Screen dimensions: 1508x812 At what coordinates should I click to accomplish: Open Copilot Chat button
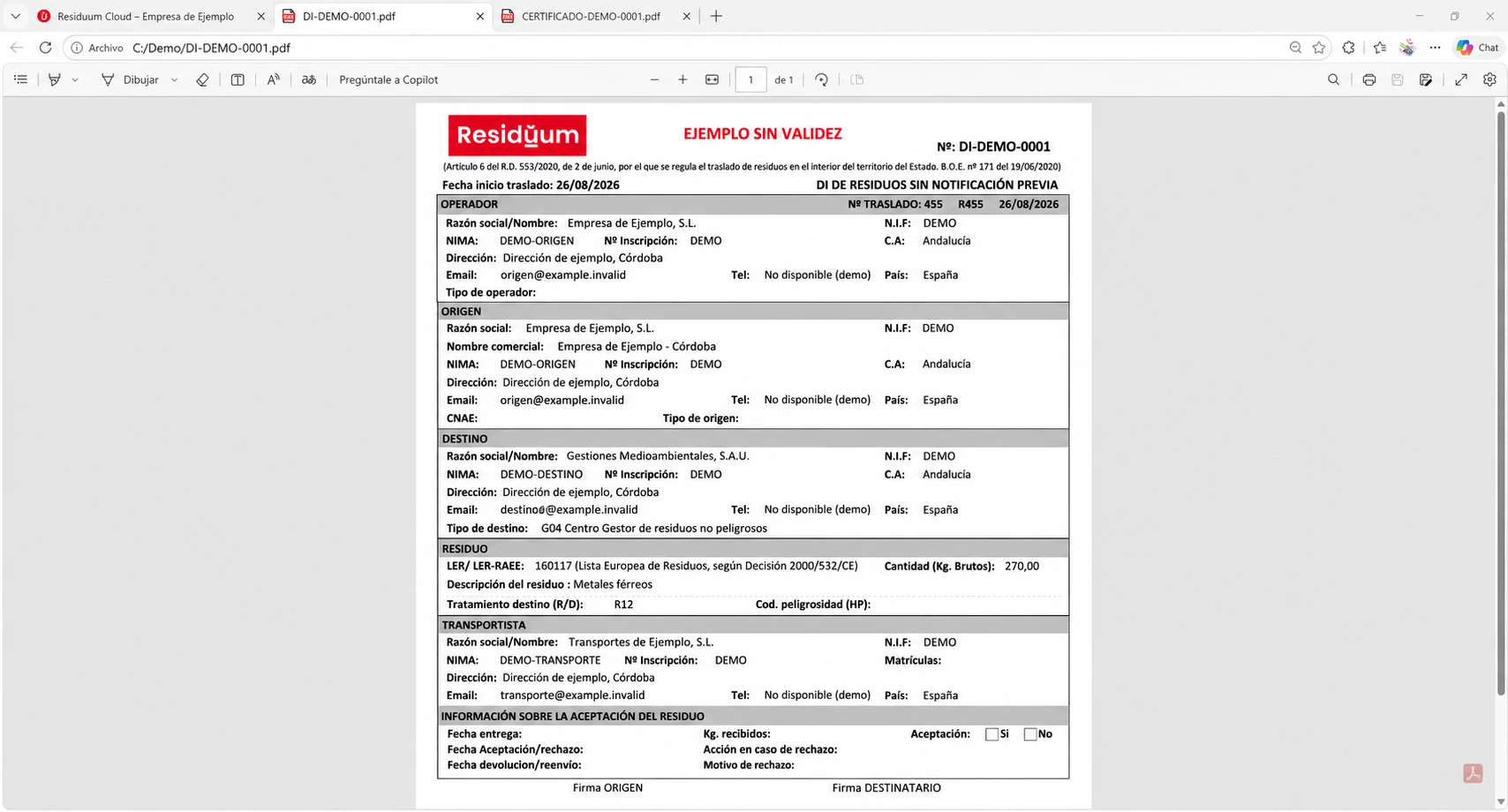(1477, 48)
